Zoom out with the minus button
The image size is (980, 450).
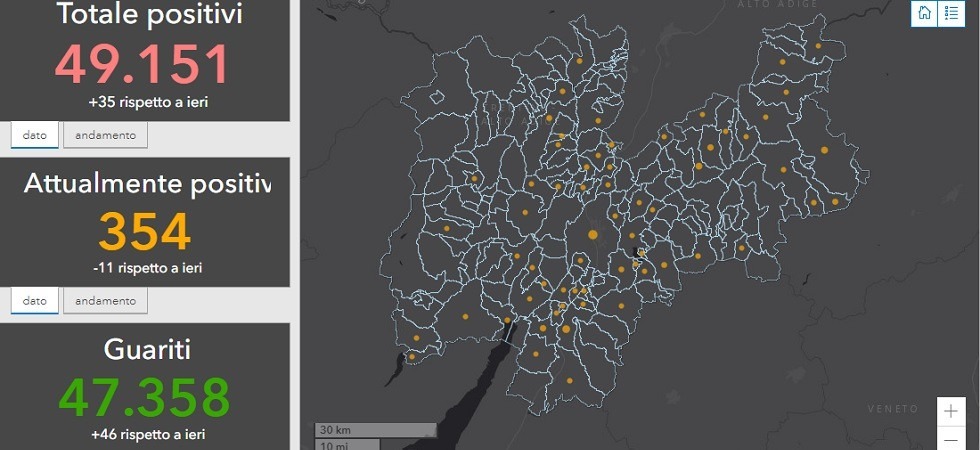pos(951,440)
